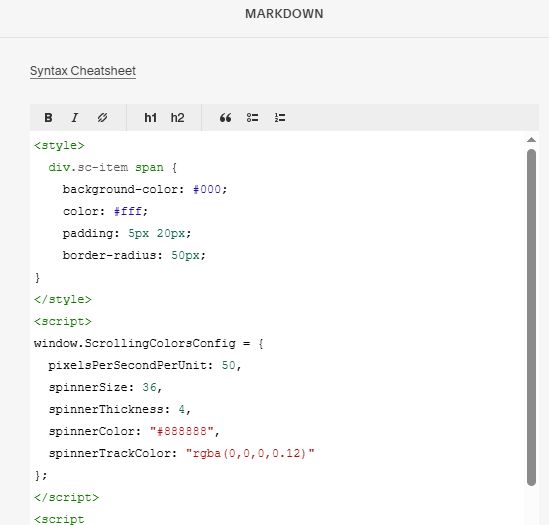549x525 pixels.
Task: Click the 'background-color: #000;' line
Action: pyautogui.click(x=145, y=189)
